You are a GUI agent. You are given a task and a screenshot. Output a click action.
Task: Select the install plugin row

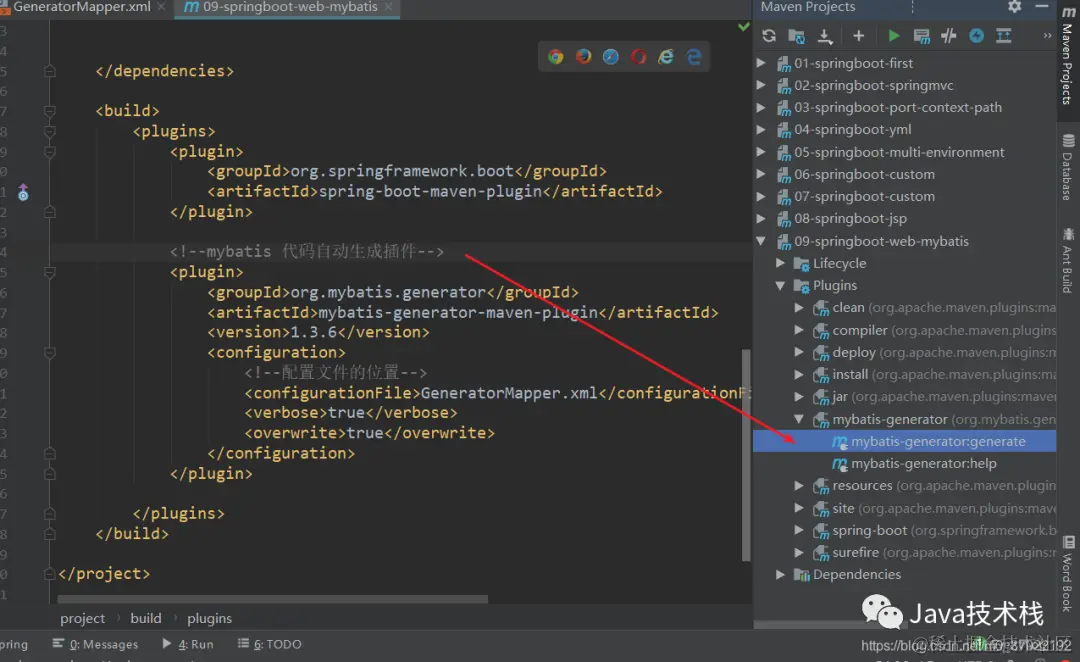(904, 374)
